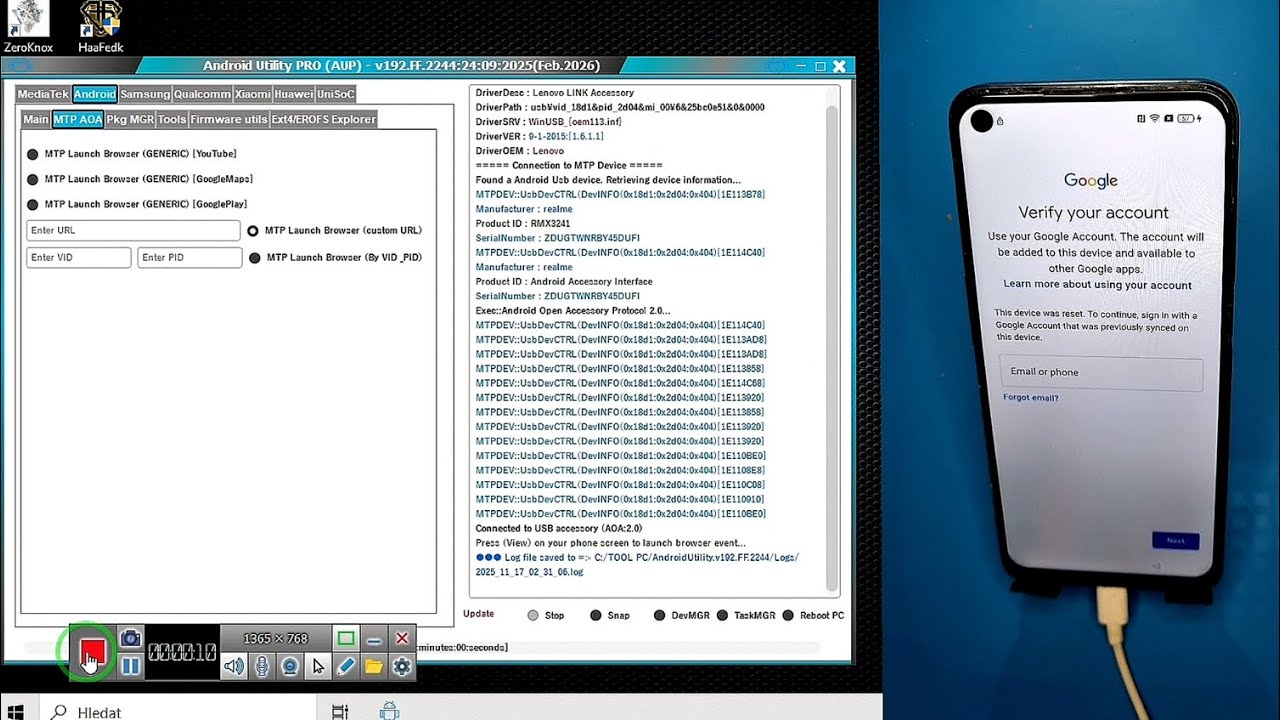1280x720 pixels.
Task: Open the recorder drawing pencil tool
Action: 346,666
